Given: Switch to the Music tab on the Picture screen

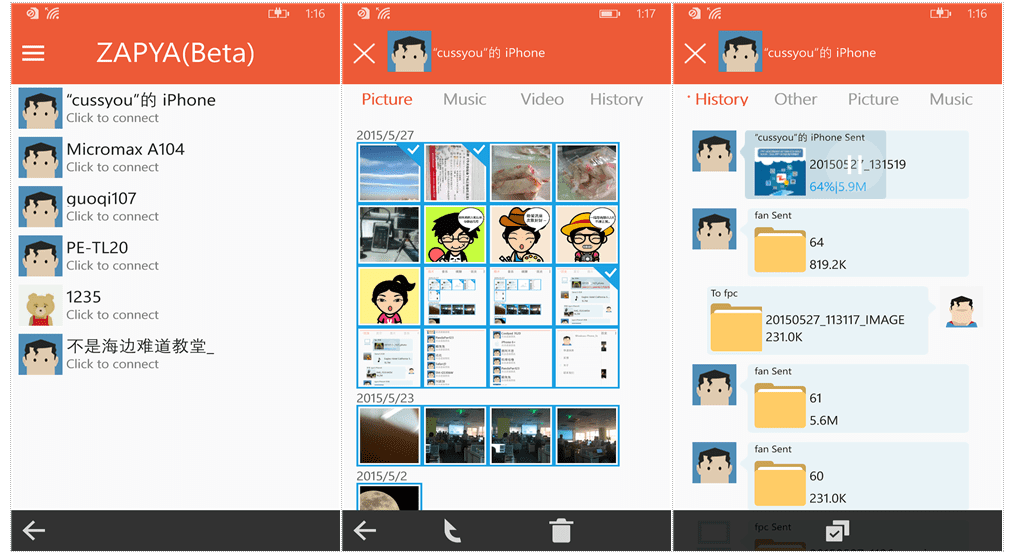Looking at the screenshot, I should pos(464,99).
